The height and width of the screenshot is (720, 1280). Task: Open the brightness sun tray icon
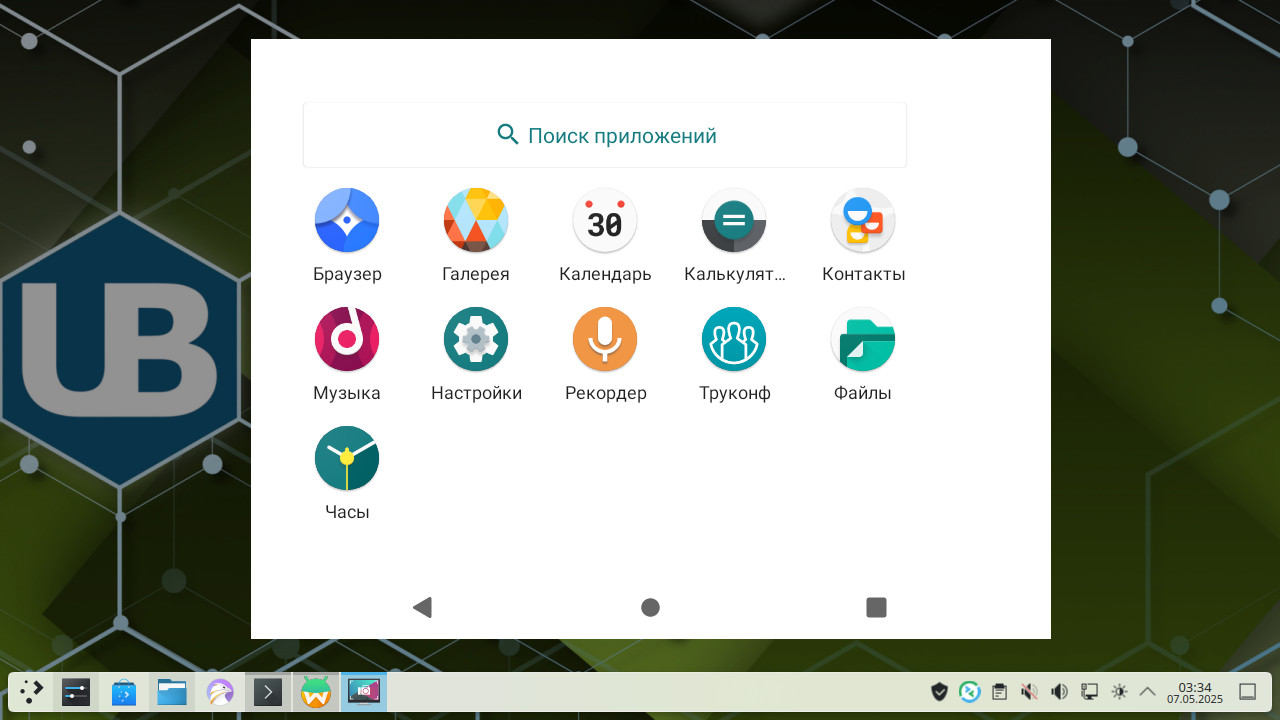pyautogui.click(x=1119, y=691)
